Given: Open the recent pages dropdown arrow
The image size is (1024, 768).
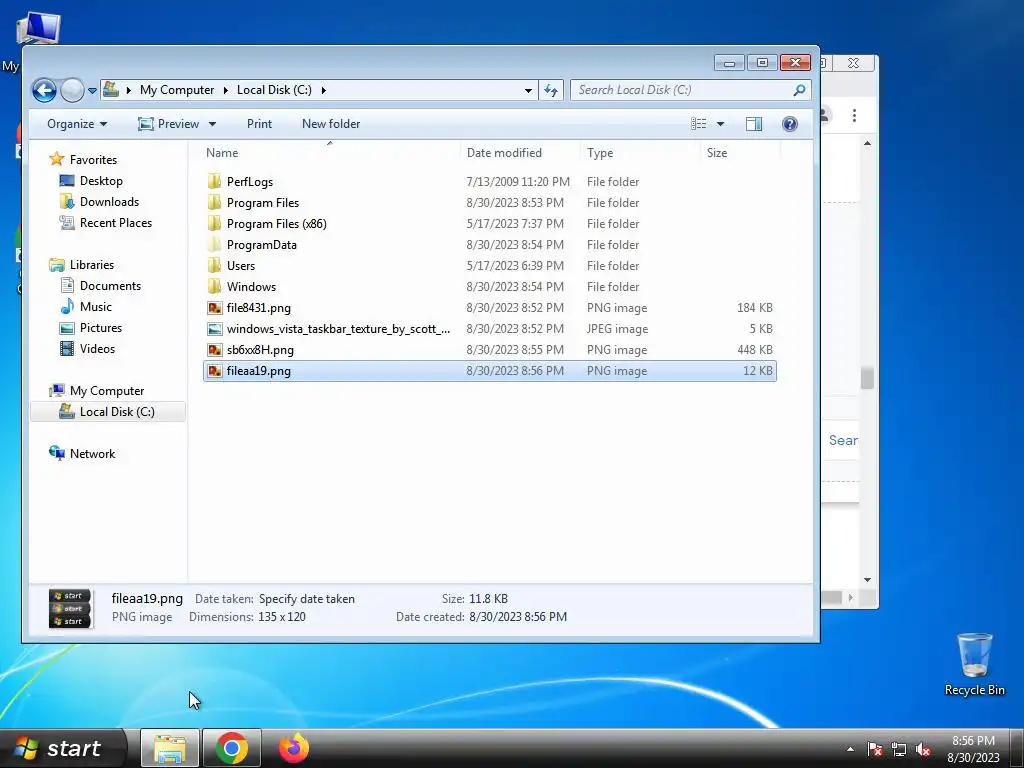Looking at the screenshot, I should tap(93, 91).
